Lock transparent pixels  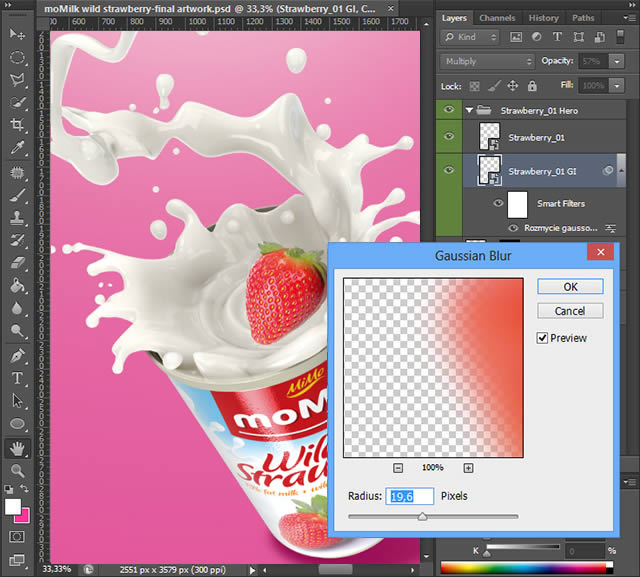tap(474, 86)
